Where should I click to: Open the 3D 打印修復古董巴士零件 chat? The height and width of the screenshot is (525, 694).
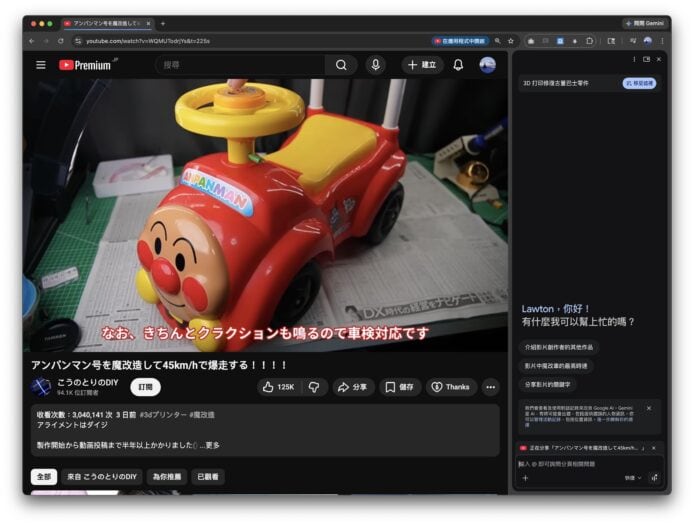[556, 83]
